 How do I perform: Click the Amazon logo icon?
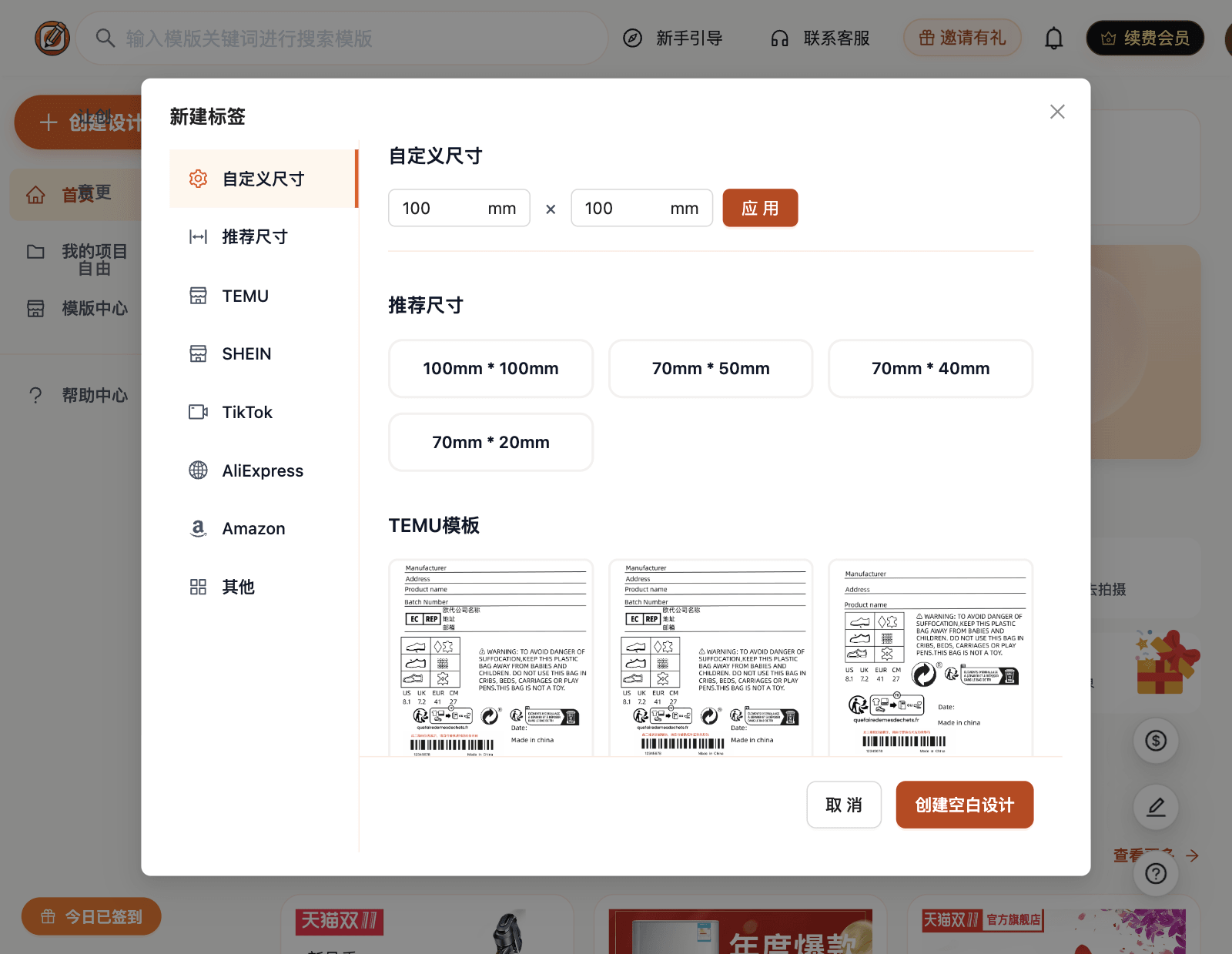pyautogui.click(x=198, y=528)
